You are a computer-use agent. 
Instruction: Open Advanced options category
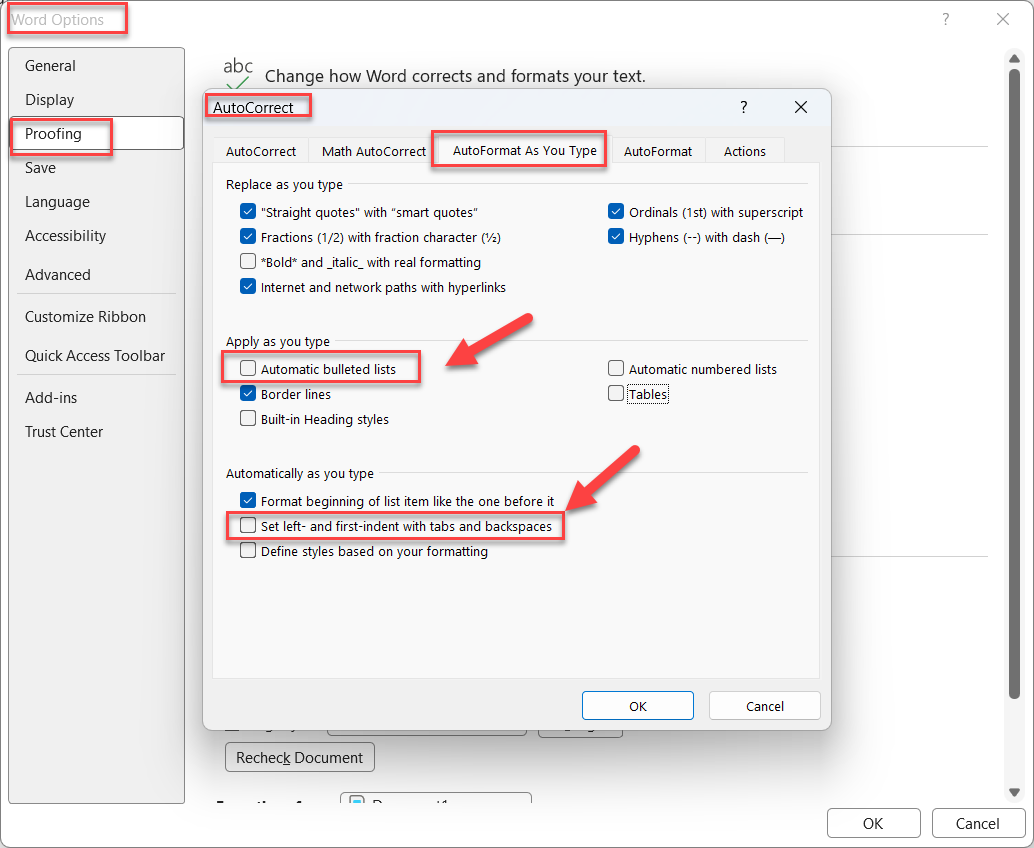click(96, 274)
